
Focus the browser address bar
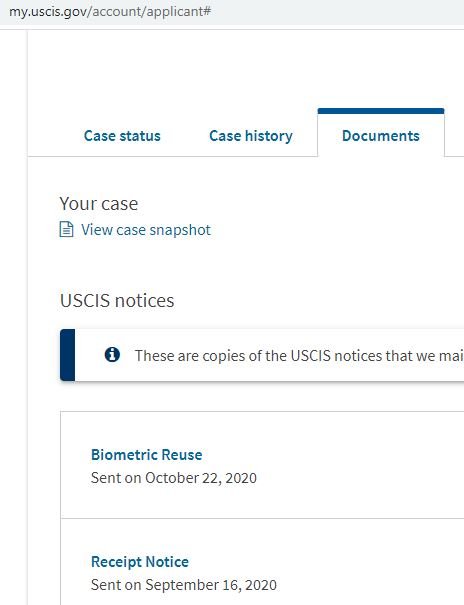point(232,12)
